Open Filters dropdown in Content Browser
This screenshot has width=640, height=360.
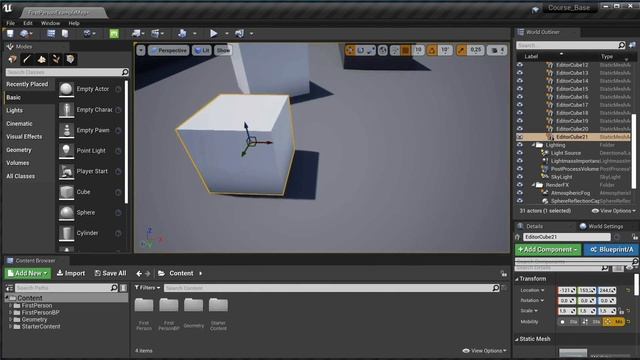tap(147, 288)
